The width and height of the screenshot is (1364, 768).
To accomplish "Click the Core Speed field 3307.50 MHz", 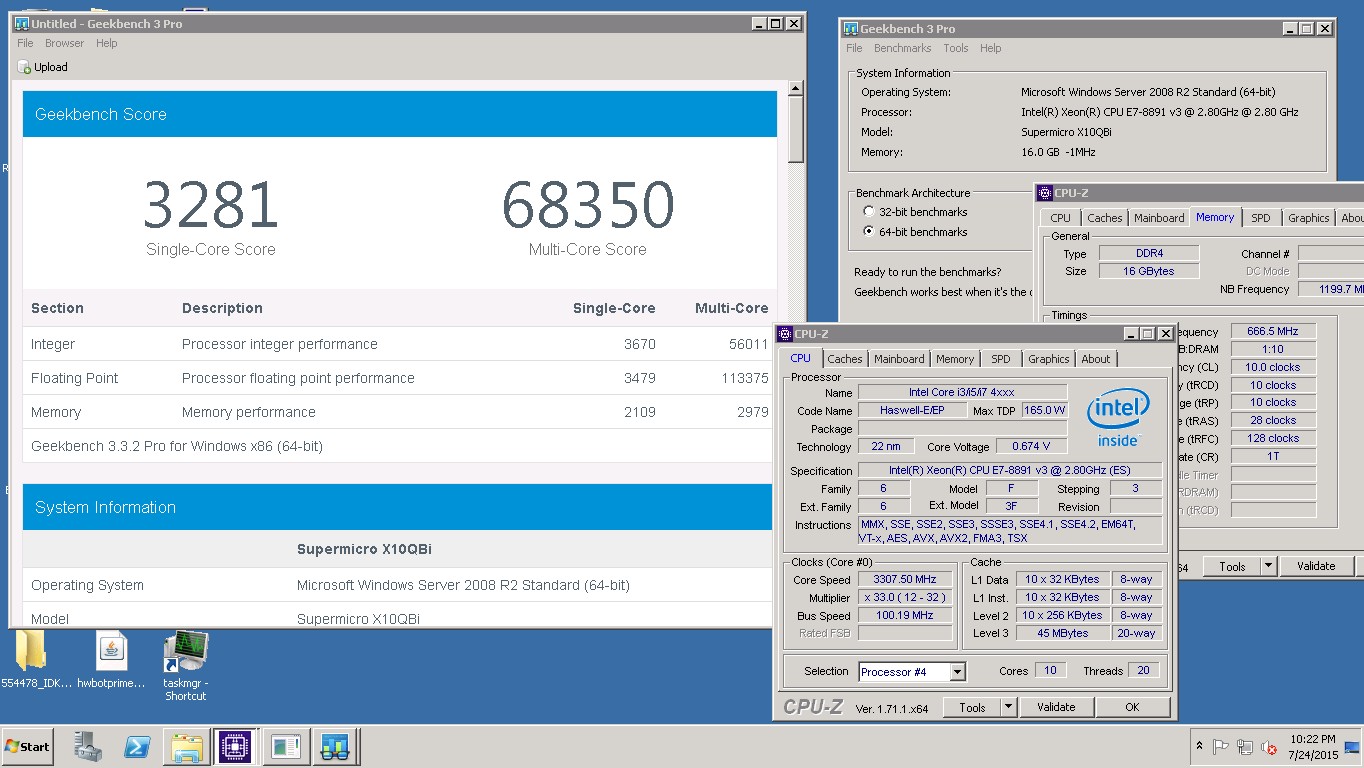I will (906, 580).
